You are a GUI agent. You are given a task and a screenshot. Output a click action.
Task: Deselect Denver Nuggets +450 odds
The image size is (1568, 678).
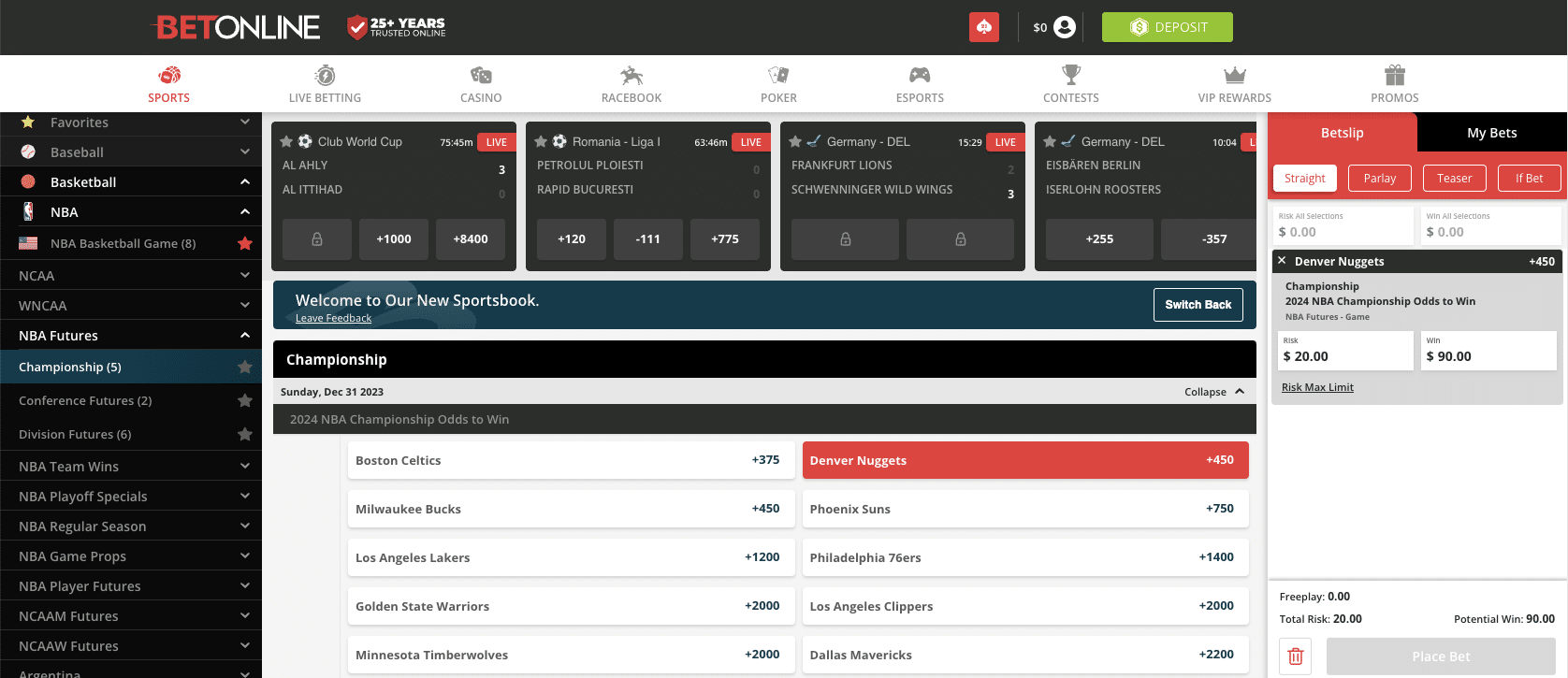[1025, 460]
